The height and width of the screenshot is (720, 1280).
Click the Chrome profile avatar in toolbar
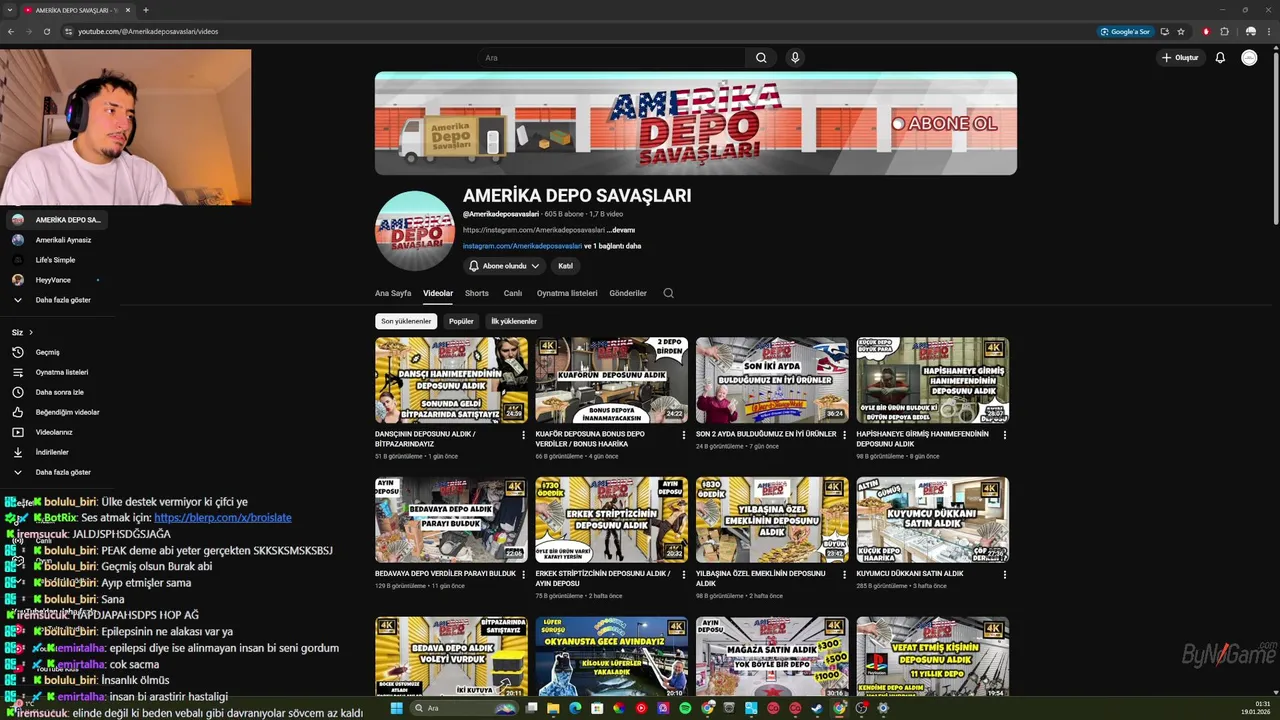[1250, 31]
